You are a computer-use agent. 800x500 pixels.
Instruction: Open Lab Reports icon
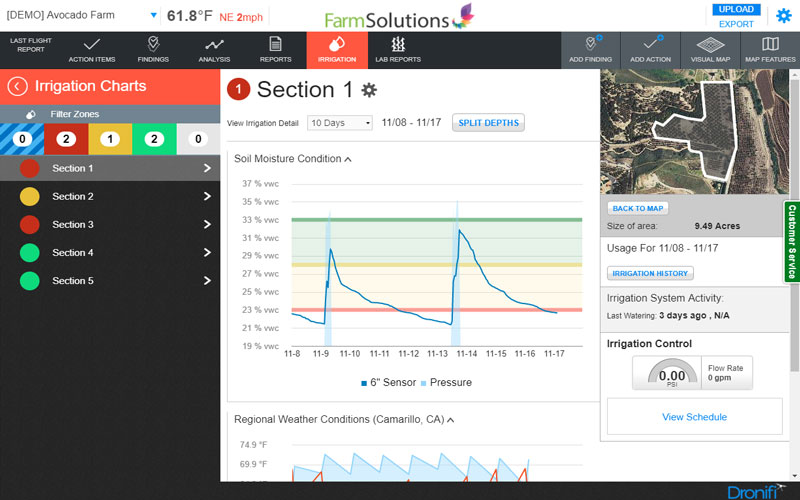click(397, 45)
